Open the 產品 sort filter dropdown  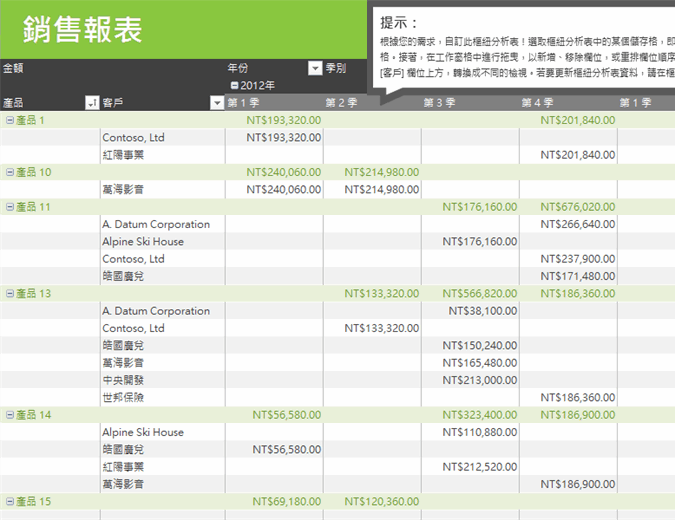92,103
